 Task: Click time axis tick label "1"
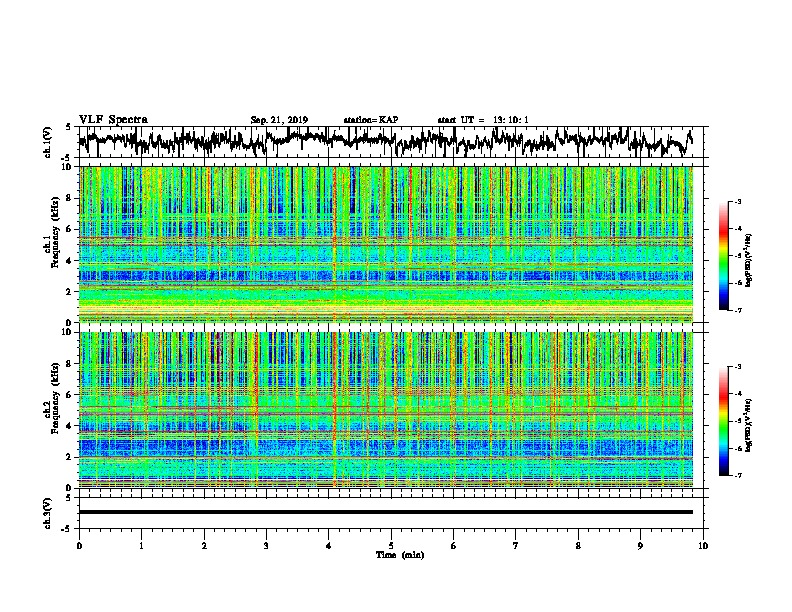(x=141, y=546)
